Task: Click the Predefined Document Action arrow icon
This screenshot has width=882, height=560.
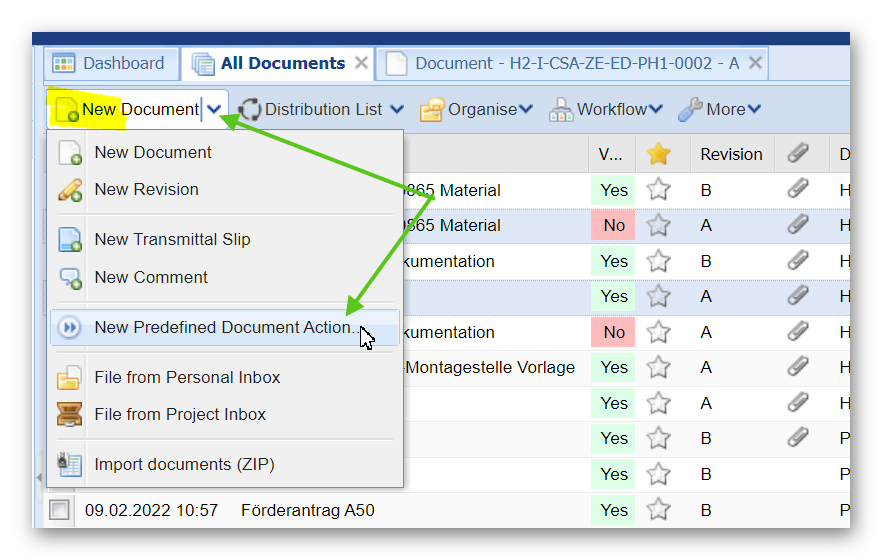Action: click(x=70, y=327)
